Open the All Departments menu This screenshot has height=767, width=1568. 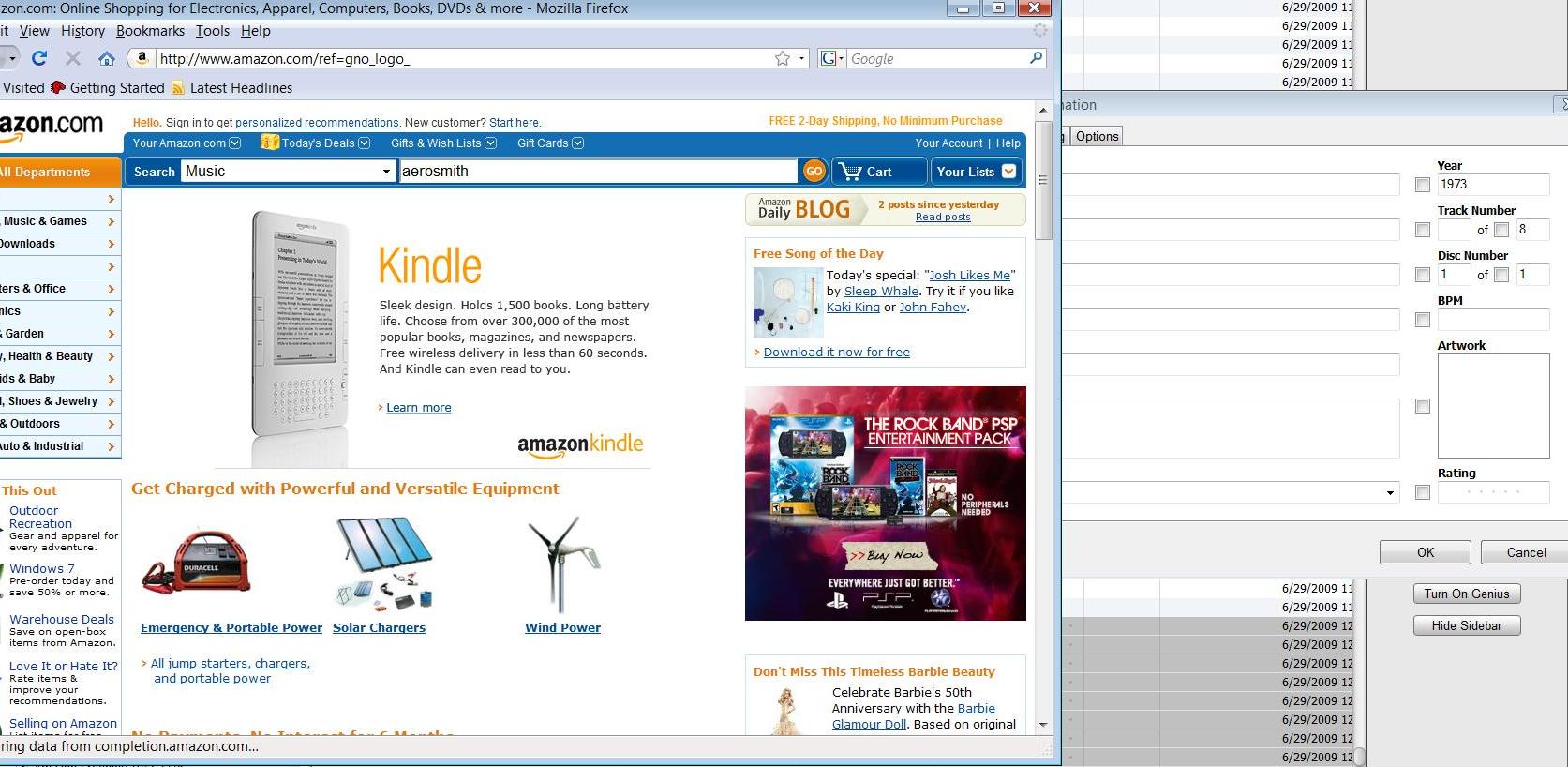pos(60,173)
